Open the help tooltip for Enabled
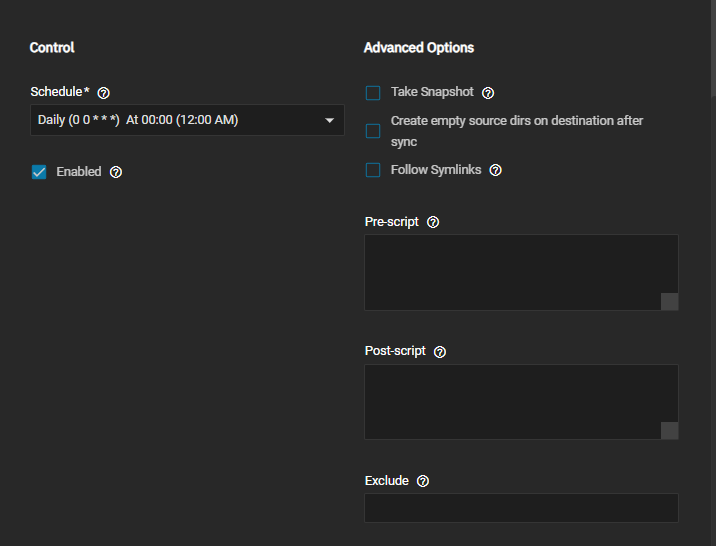Screen dimensions: 716x546 pos(116,172)
